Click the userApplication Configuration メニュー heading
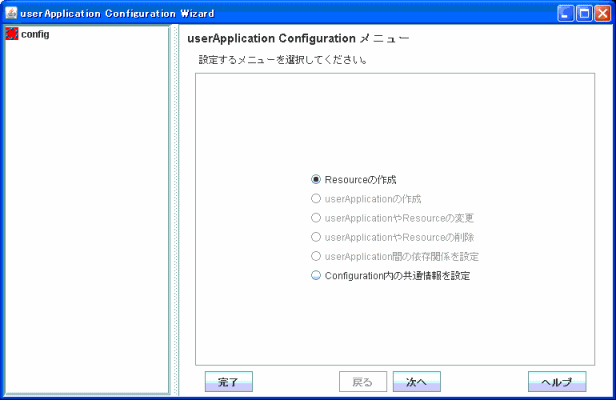The image size is (616, 400). click(x=299, y=39)
